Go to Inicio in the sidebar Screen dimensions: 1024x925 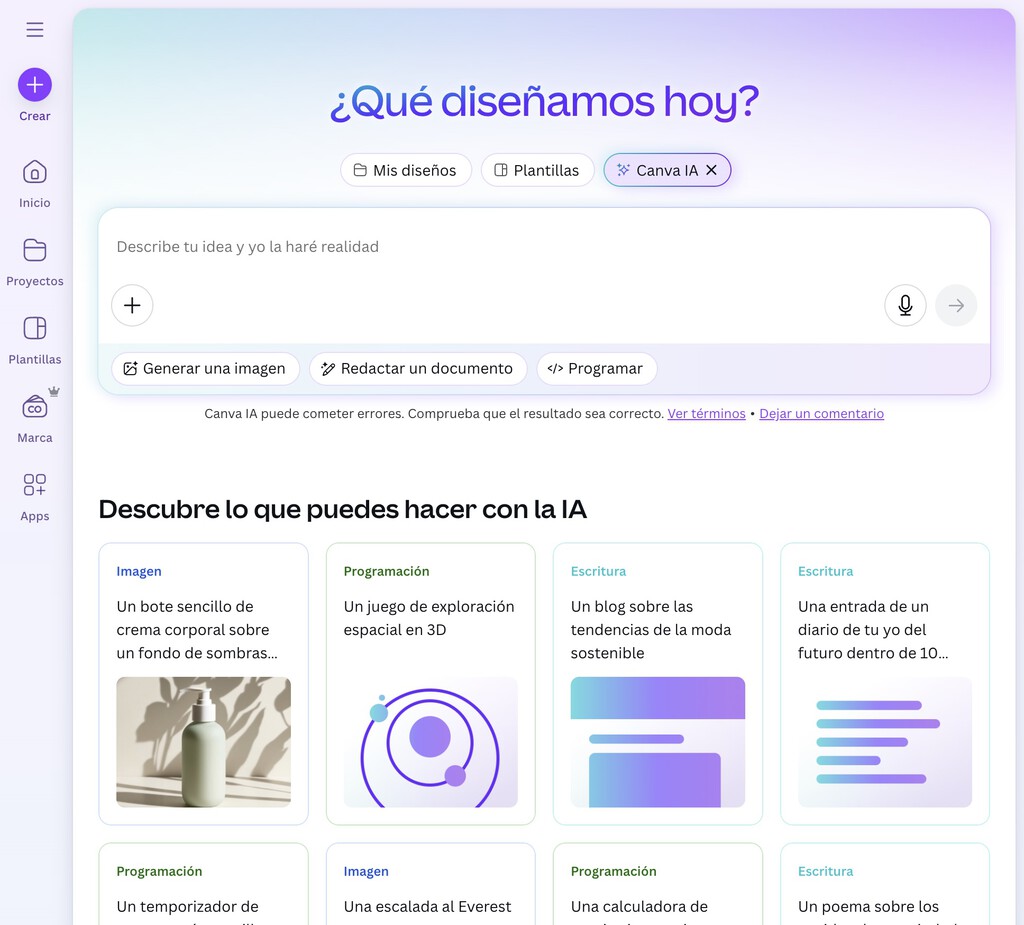click(x=35, y=172)
